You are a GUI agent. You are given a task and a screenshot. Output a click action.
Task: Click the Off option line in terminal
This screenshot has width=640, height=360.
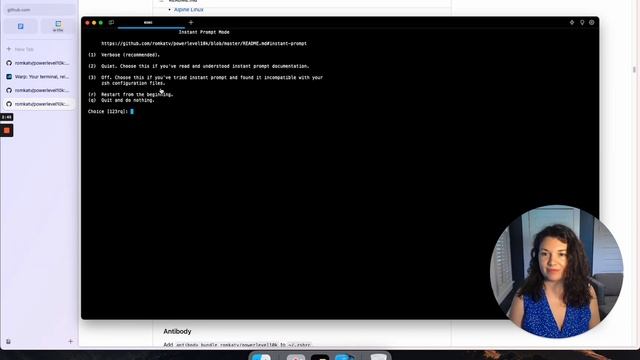click(206, 80)
